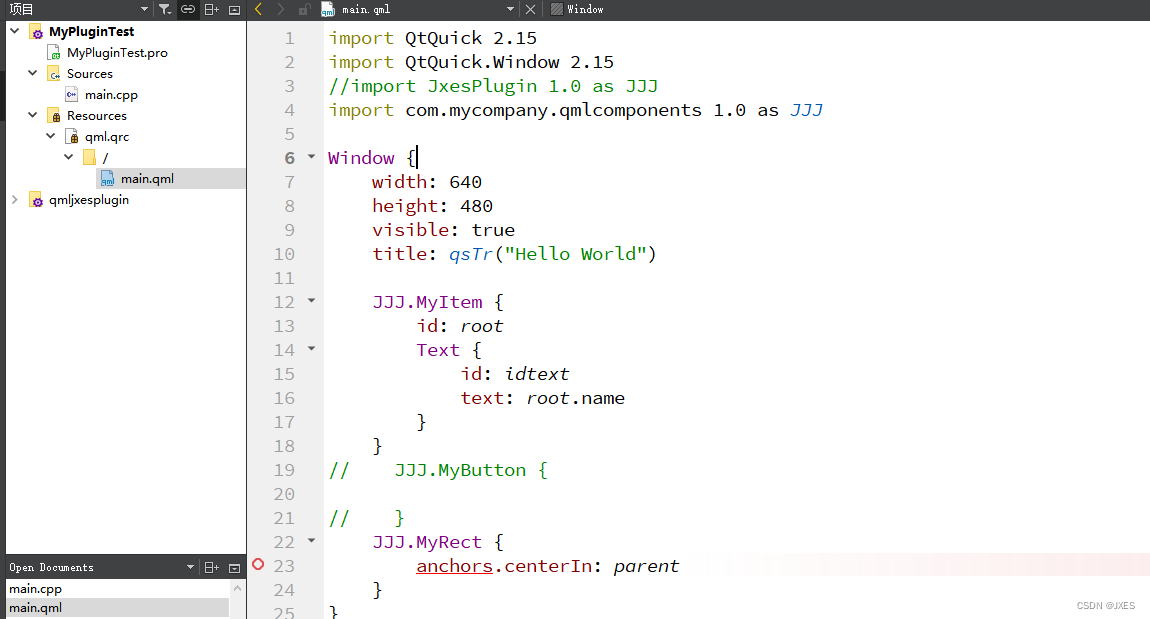Click the split project pane icon

click(212, 10)
